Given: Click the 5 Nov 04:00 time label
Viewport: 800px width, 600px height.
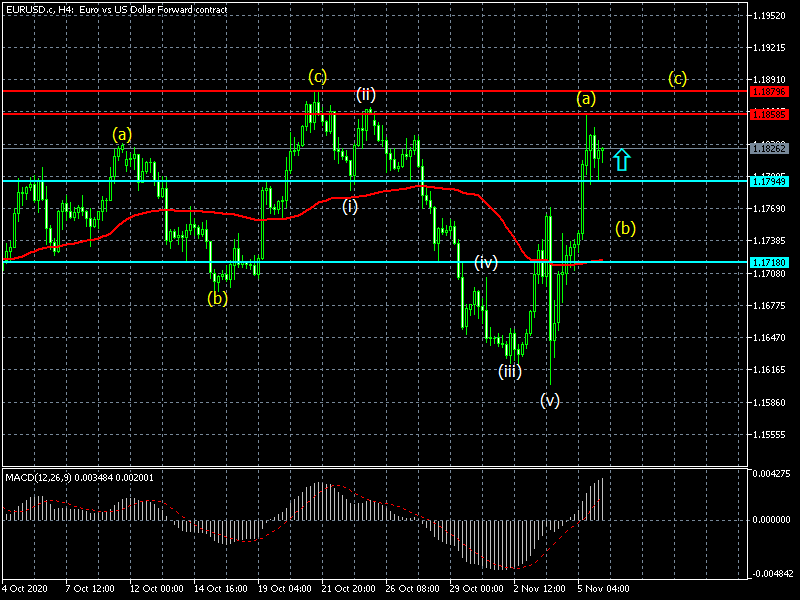Looking at the screenshot, I should [601, 589].
